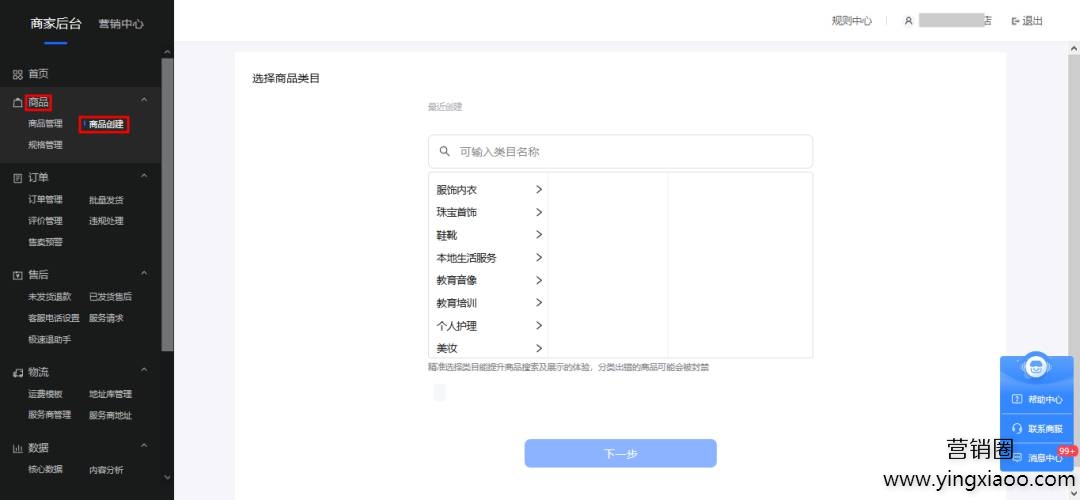Open 内容分析 in the sidebar
This screenshot has width=1080, height=500.
(106, 470)
